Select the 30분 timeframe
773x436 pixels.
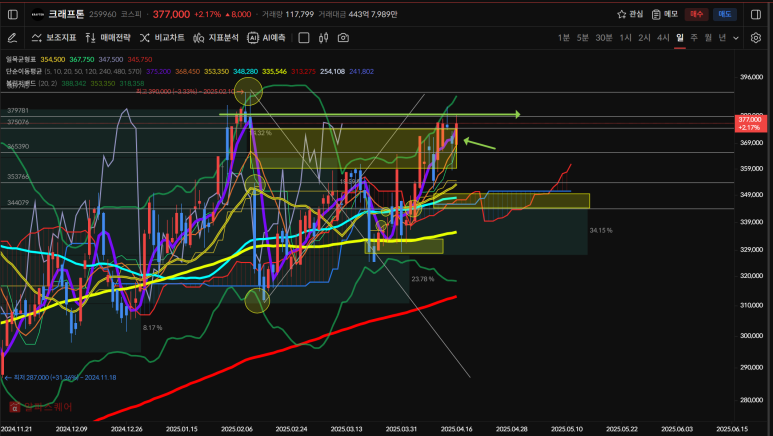[x=603, y=37]
